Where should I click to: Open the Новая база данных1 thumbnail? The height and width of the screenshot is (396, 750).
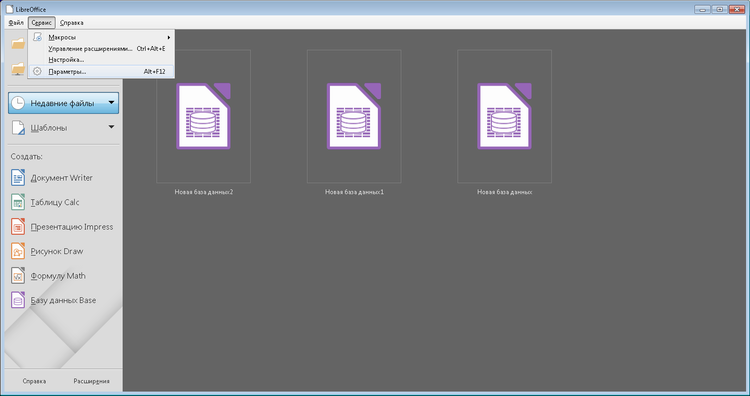point(354,116)
